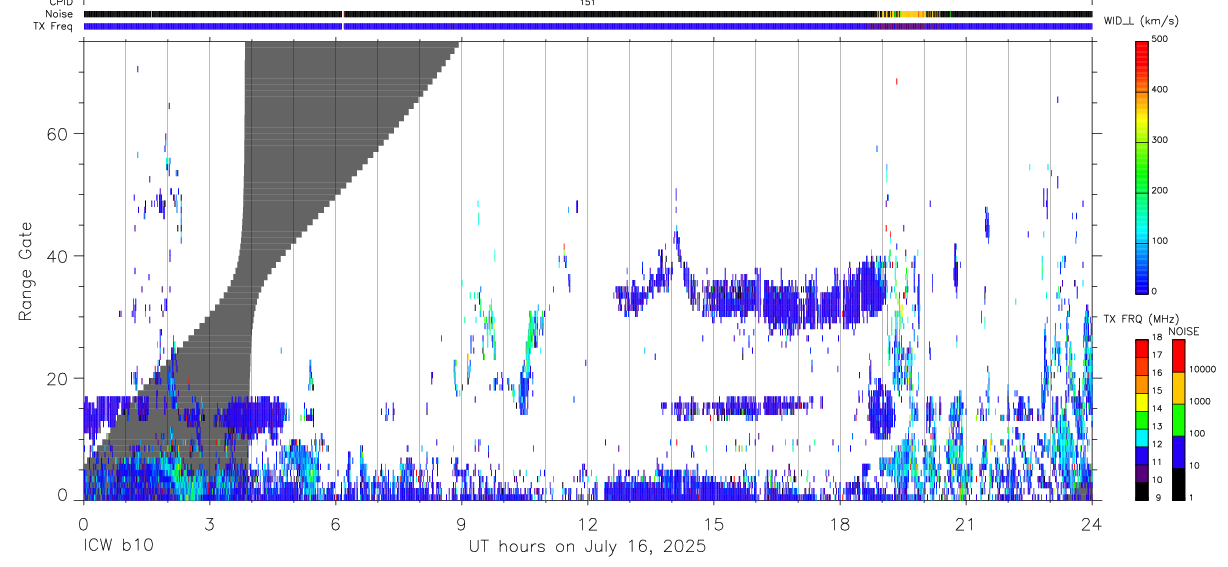Click the '15' hour tick on time axis

point(714,524)
